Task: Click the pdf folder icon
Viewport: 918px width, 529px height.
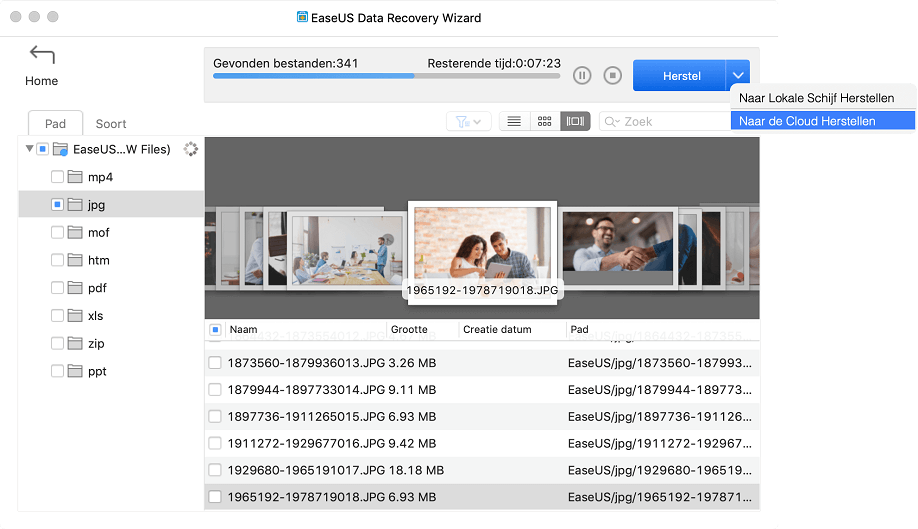Action: point(75,288)
